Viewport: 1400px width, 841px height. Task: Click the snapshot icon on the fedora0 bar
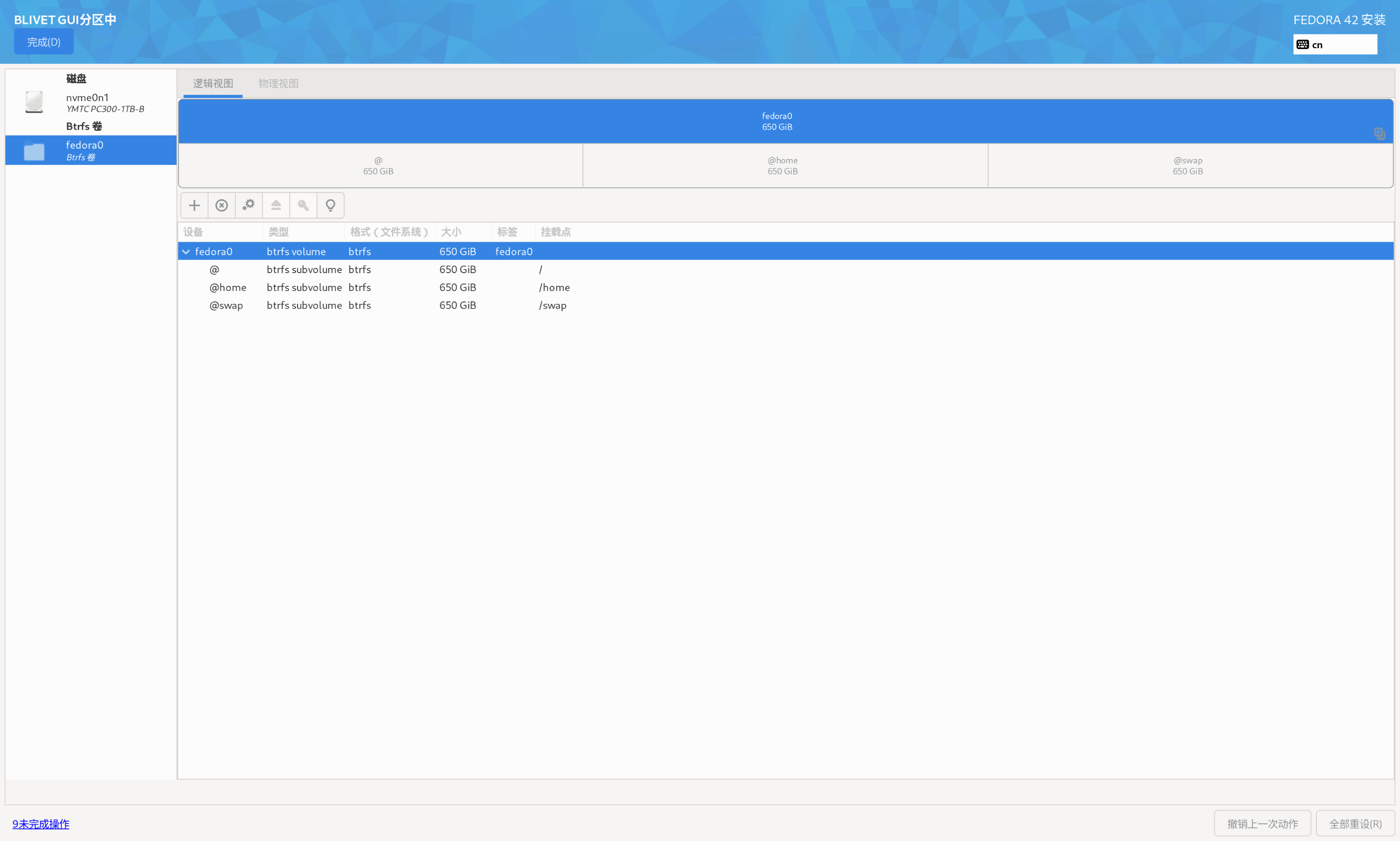click(x=1379, y=134)
